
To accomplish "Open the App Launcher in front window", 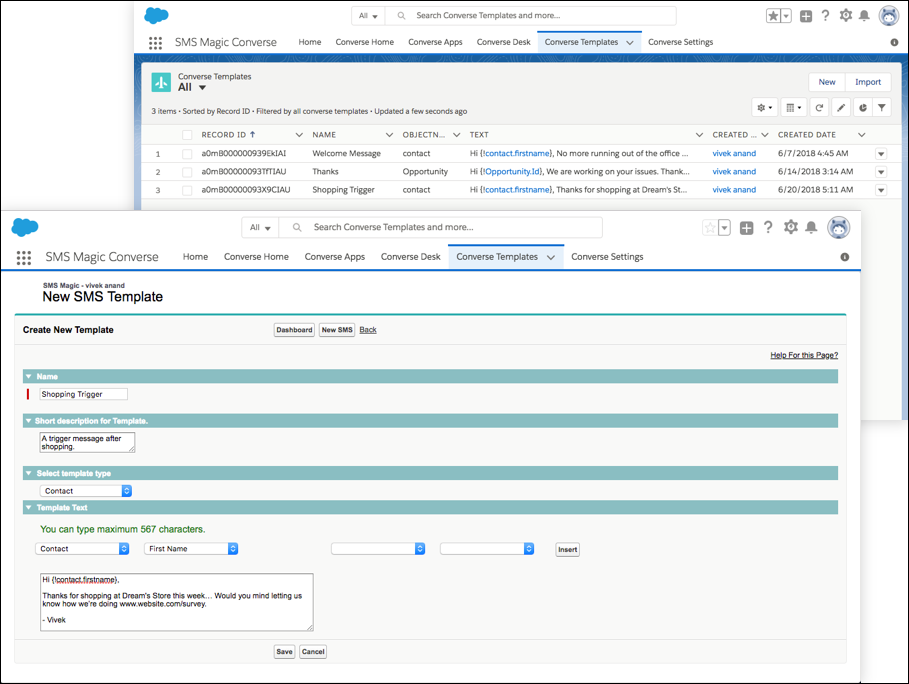I will point(24,258).
